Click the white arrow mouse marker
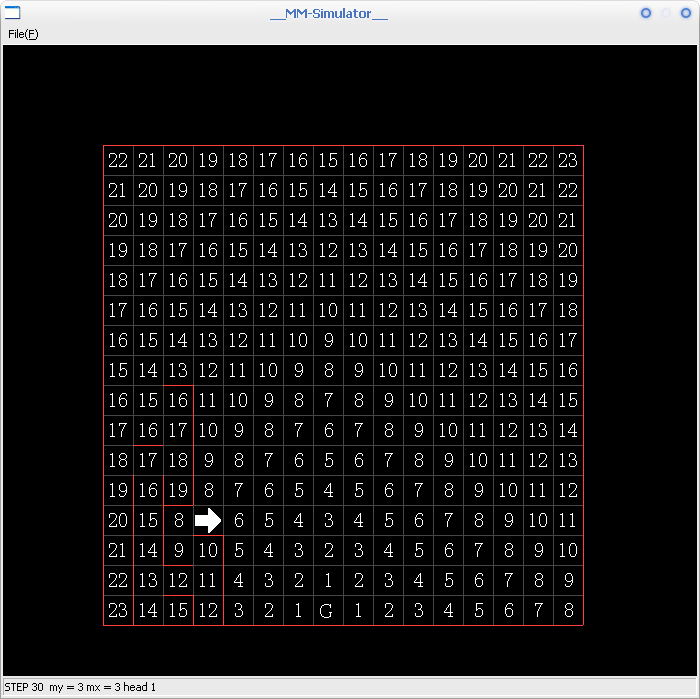 point(208,520)
